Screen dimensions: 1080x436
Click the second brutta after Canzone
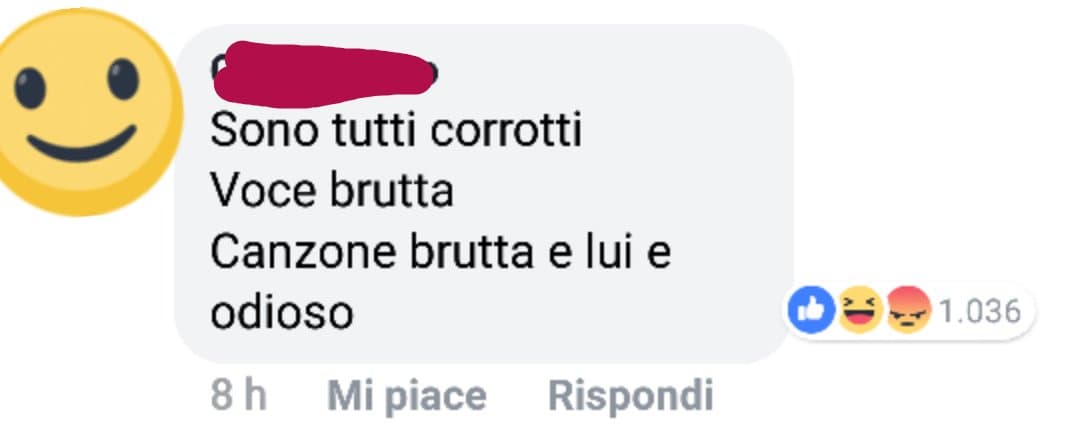(472, 252)
